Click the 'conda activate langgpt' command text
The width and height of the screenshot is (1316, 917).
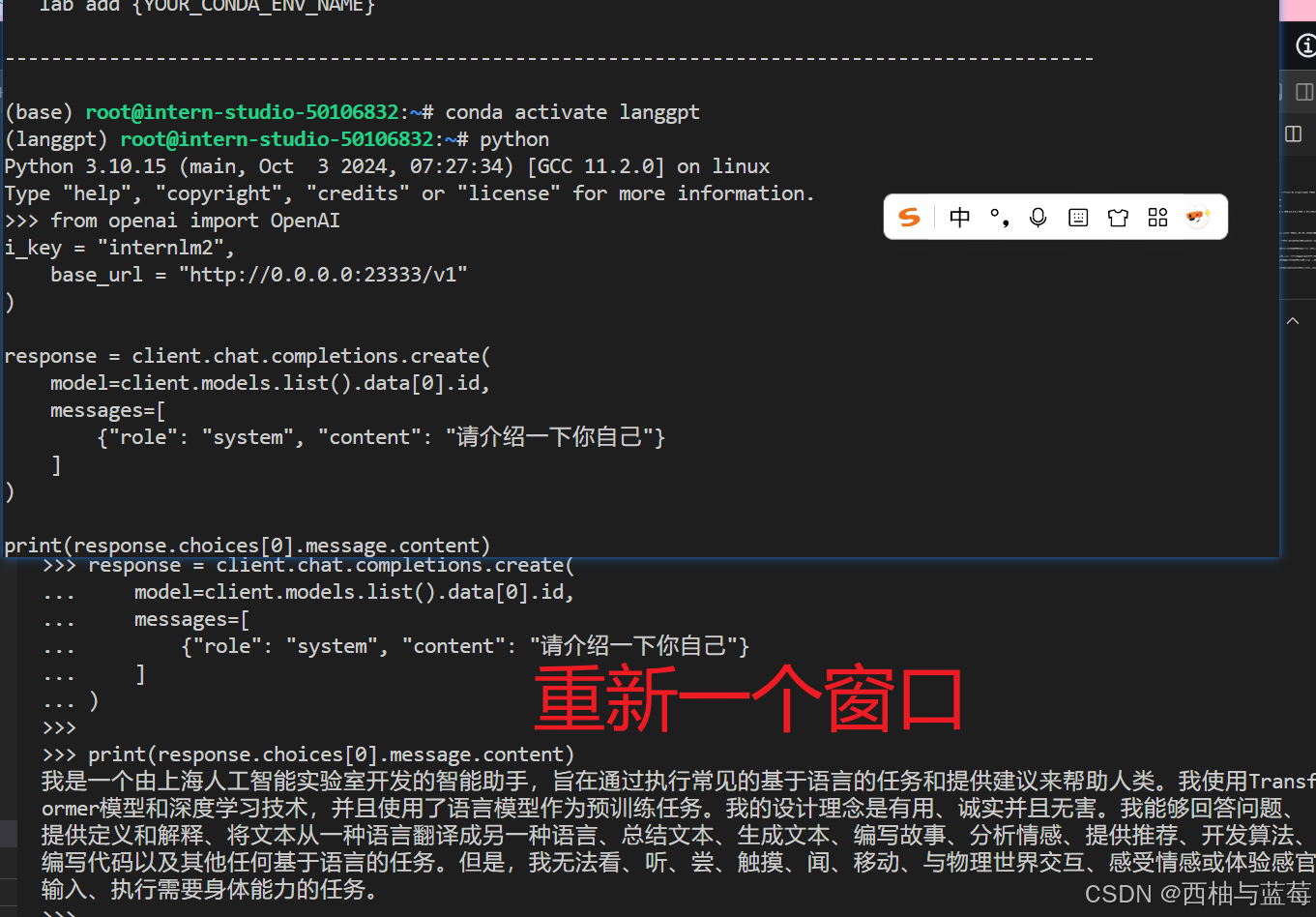[x=572, y=112]
